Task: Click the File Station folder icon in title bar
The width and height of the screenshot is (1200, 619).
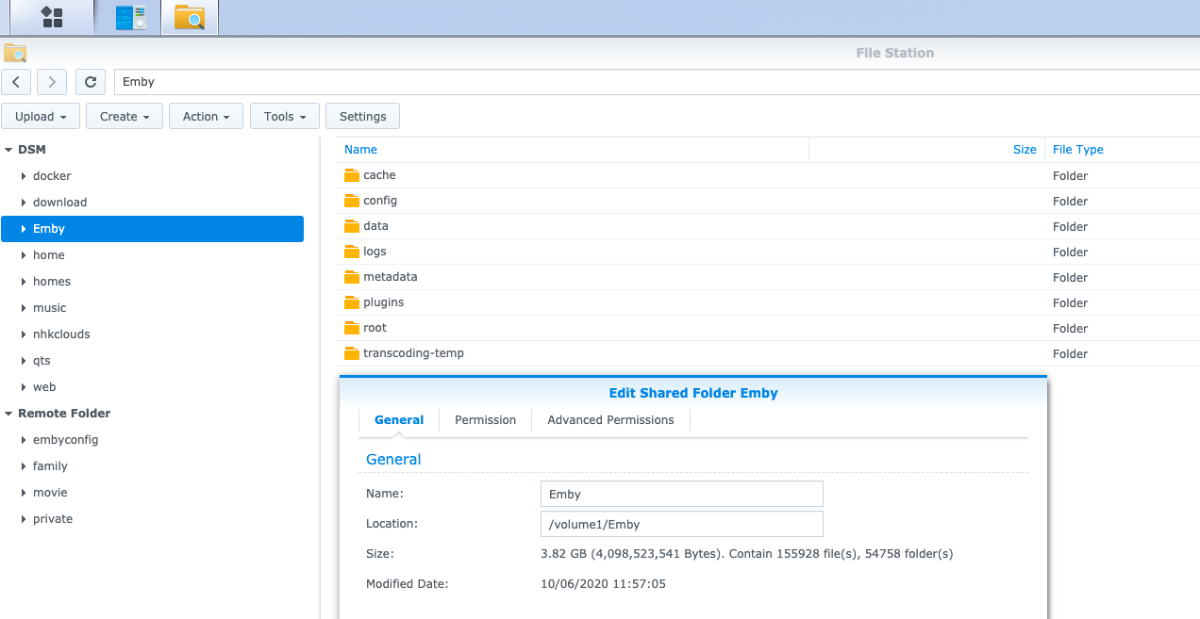Action: 15,53
